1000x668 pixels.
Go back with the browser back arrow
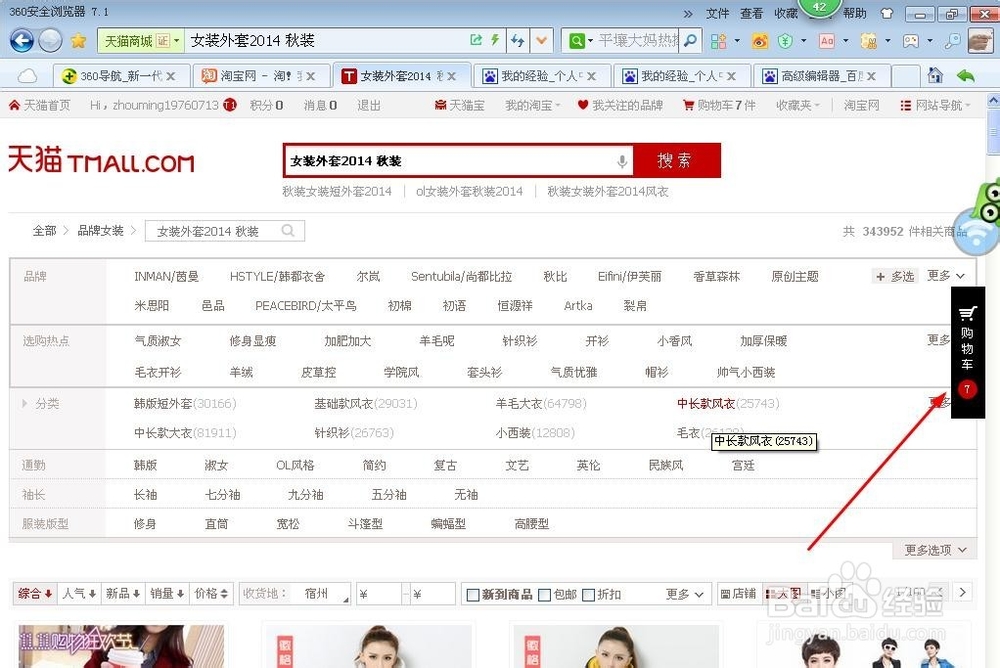22,41
